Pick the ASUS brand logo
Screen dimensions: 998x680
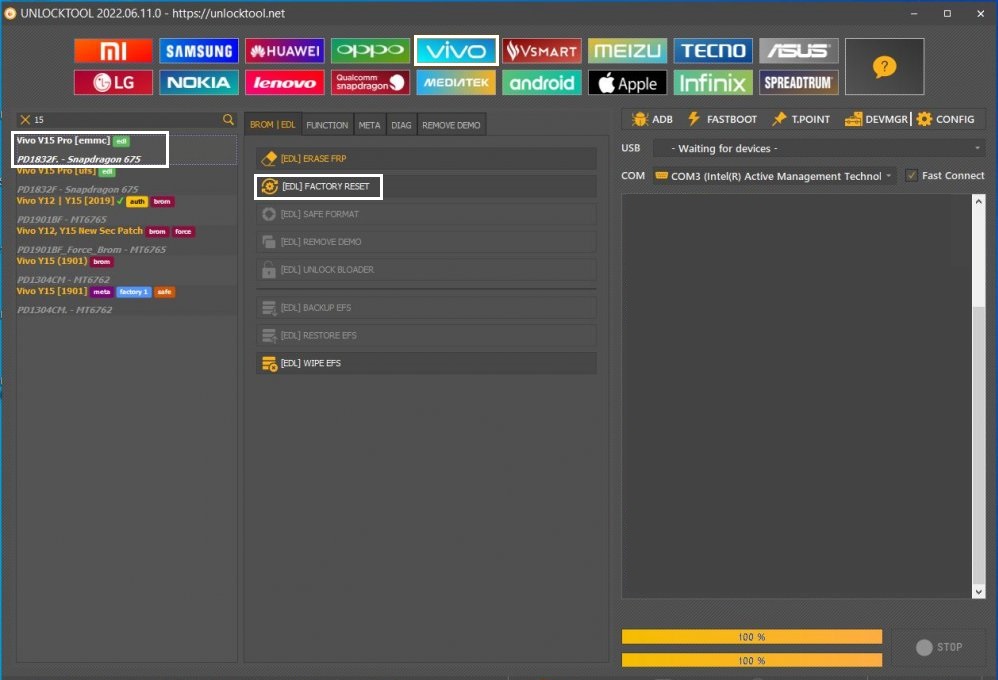tap(799, 51)
